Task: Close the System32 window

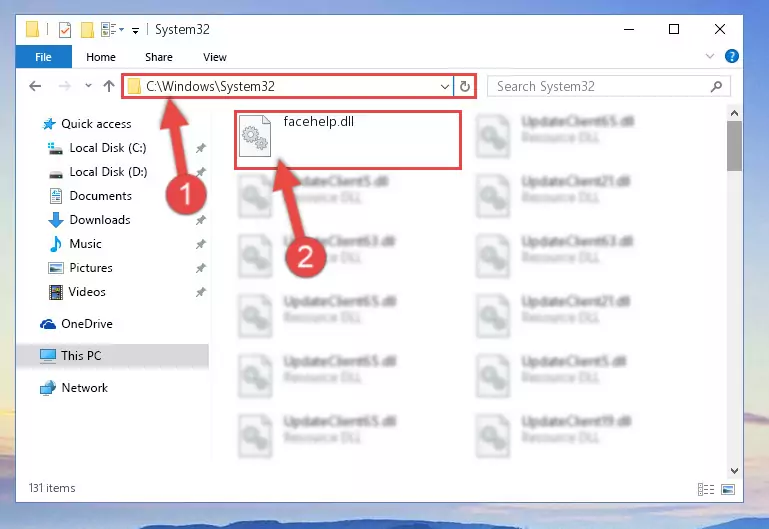Action: coord(719,29)
